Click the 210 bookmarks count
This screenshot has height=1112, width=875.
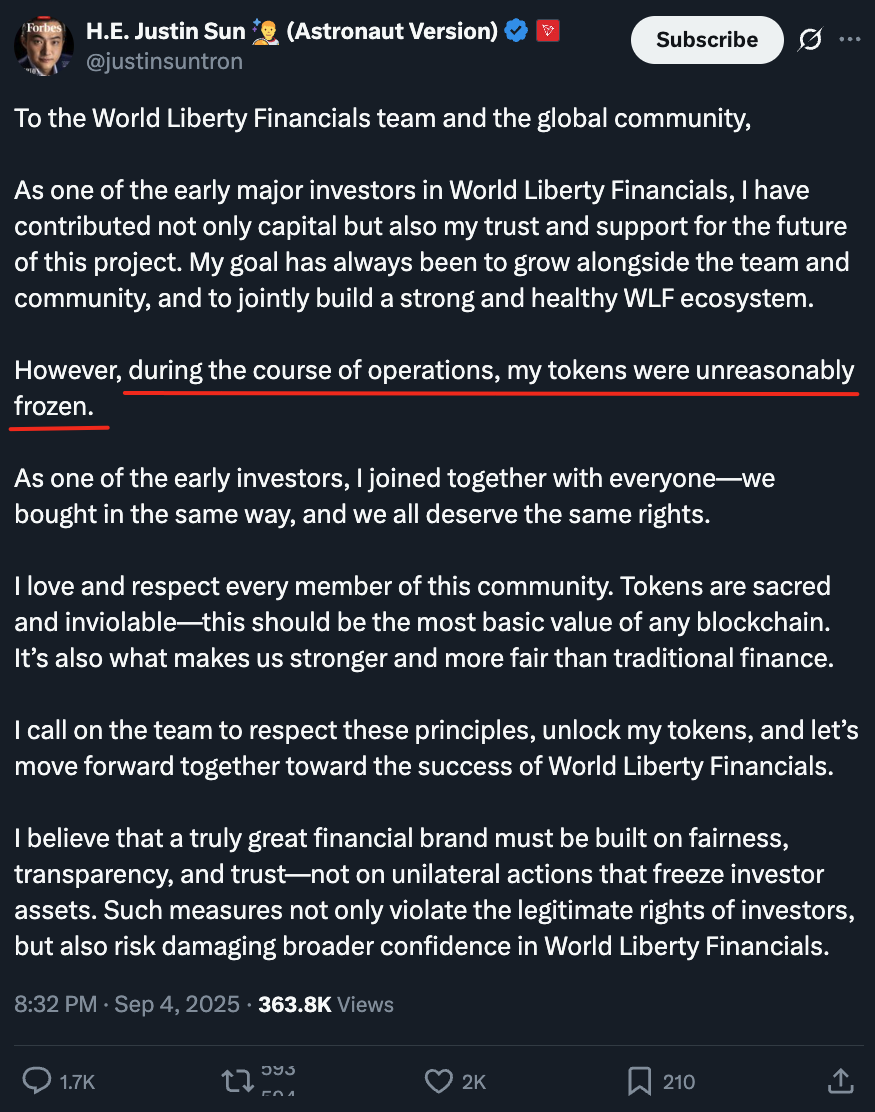click(679, 1082)
